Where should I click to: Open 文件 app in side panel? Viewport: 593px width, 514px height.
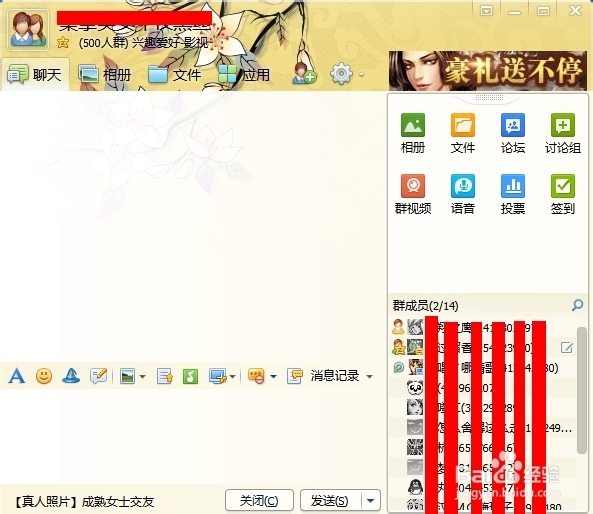pos(463,133)
